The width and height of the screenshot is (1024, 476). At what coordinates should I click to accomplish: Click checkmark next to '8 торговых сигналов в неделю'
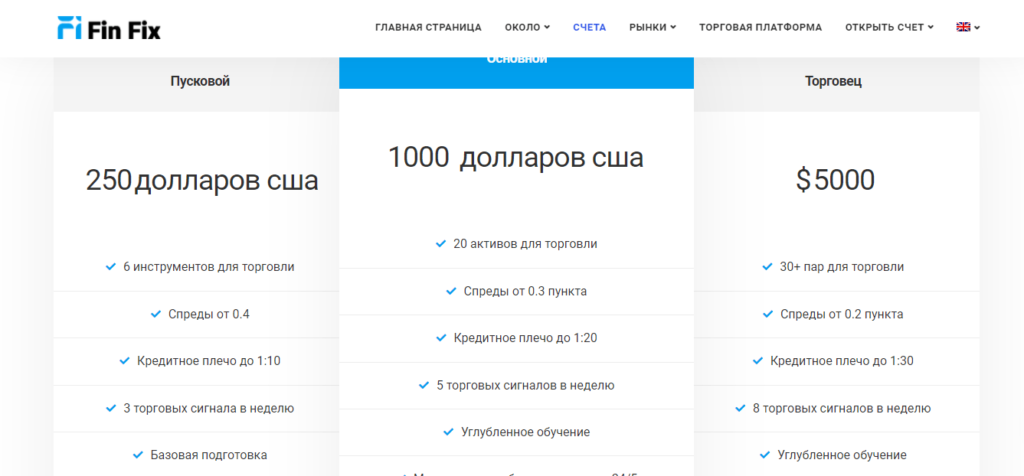pyautogui.click(x=741, y=408)
